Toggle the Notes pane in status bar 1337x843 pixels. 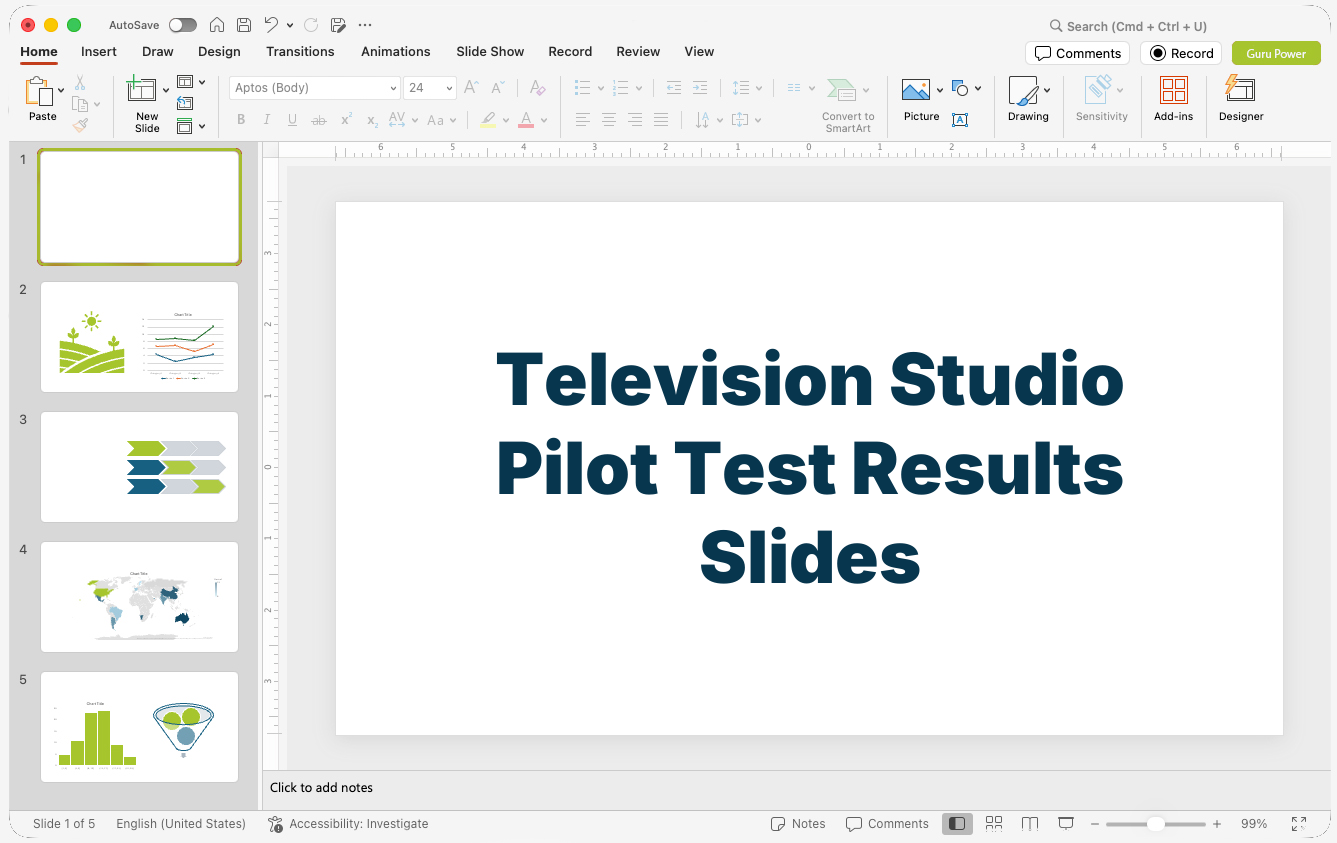798,824
